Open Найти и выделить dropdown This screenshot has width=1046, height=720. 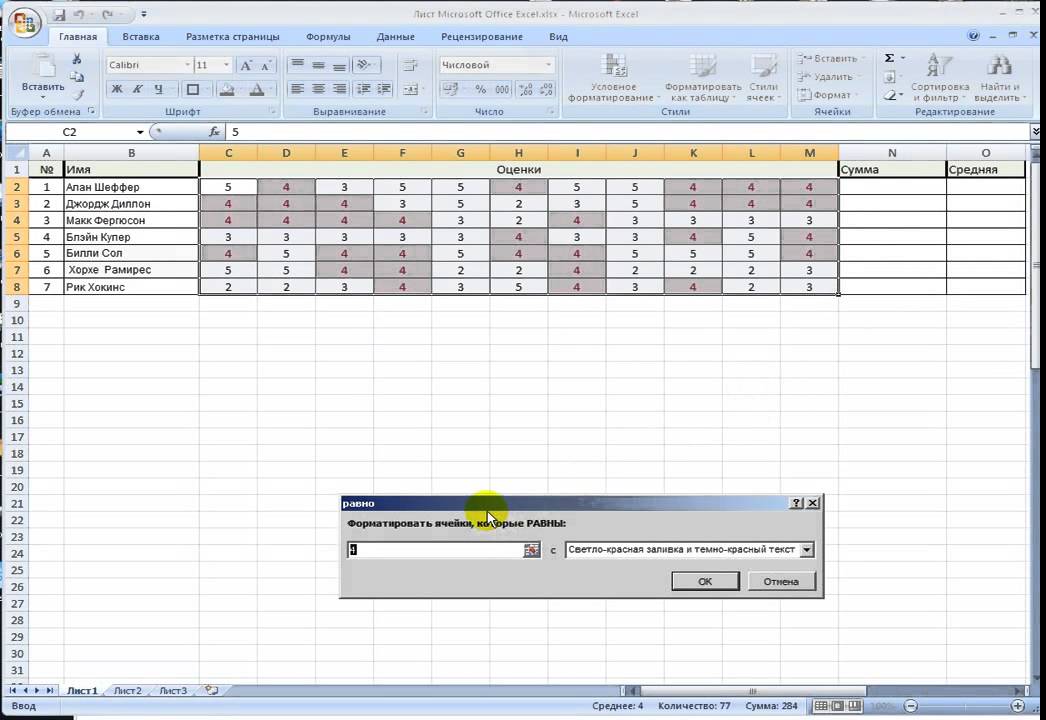pyautogui.click(x=999, y=78)
